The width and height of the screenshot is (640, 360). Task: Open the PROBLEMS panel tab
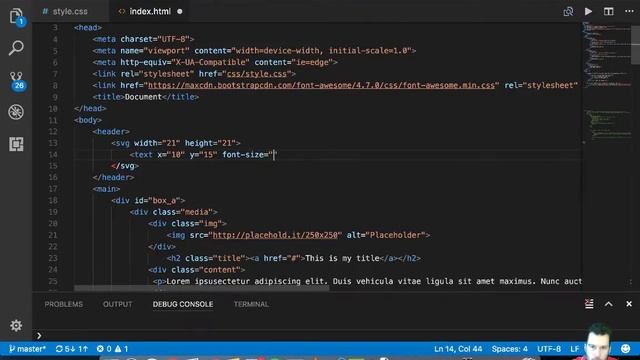64,304
